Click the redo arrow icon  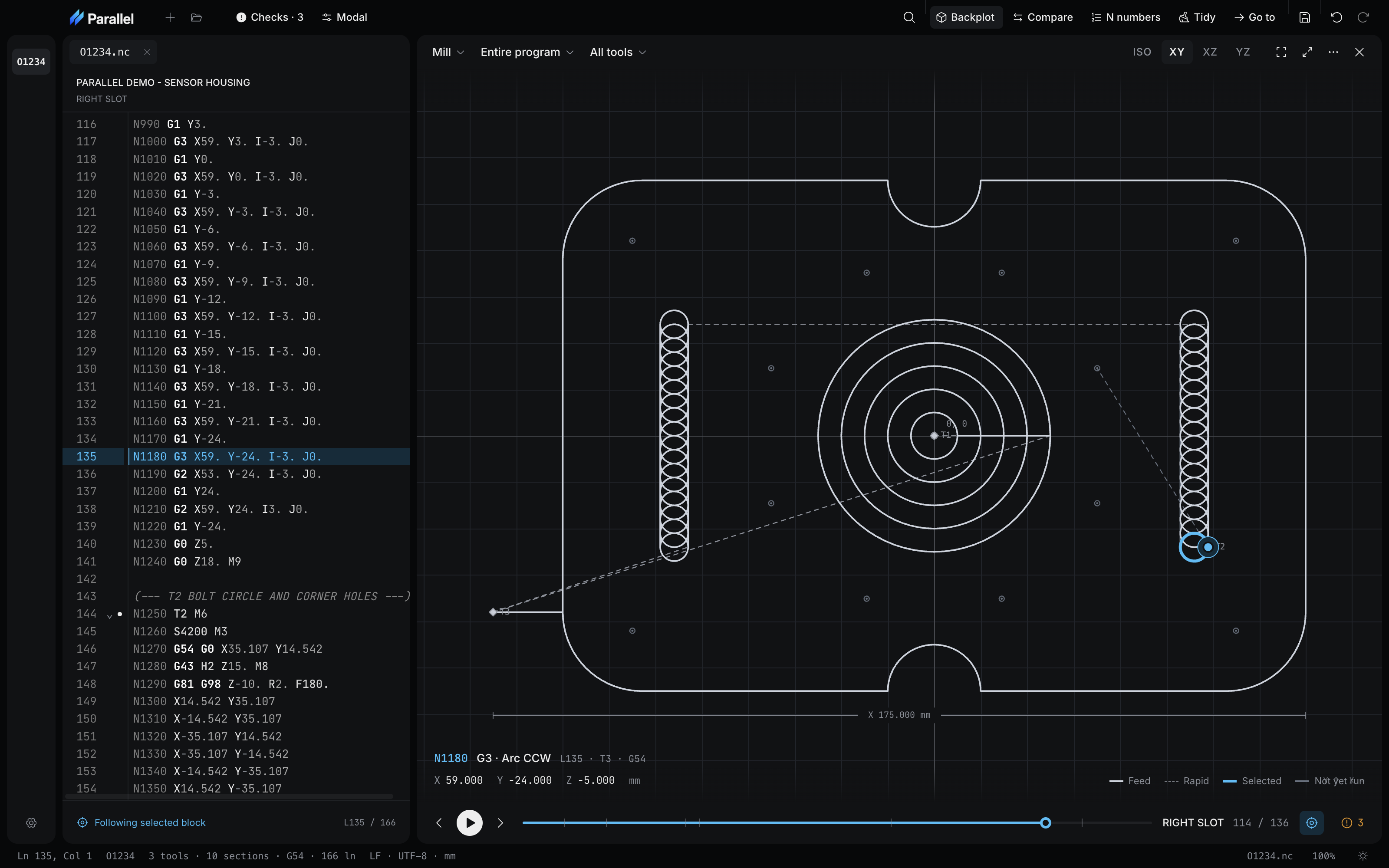click(1363, 17)
